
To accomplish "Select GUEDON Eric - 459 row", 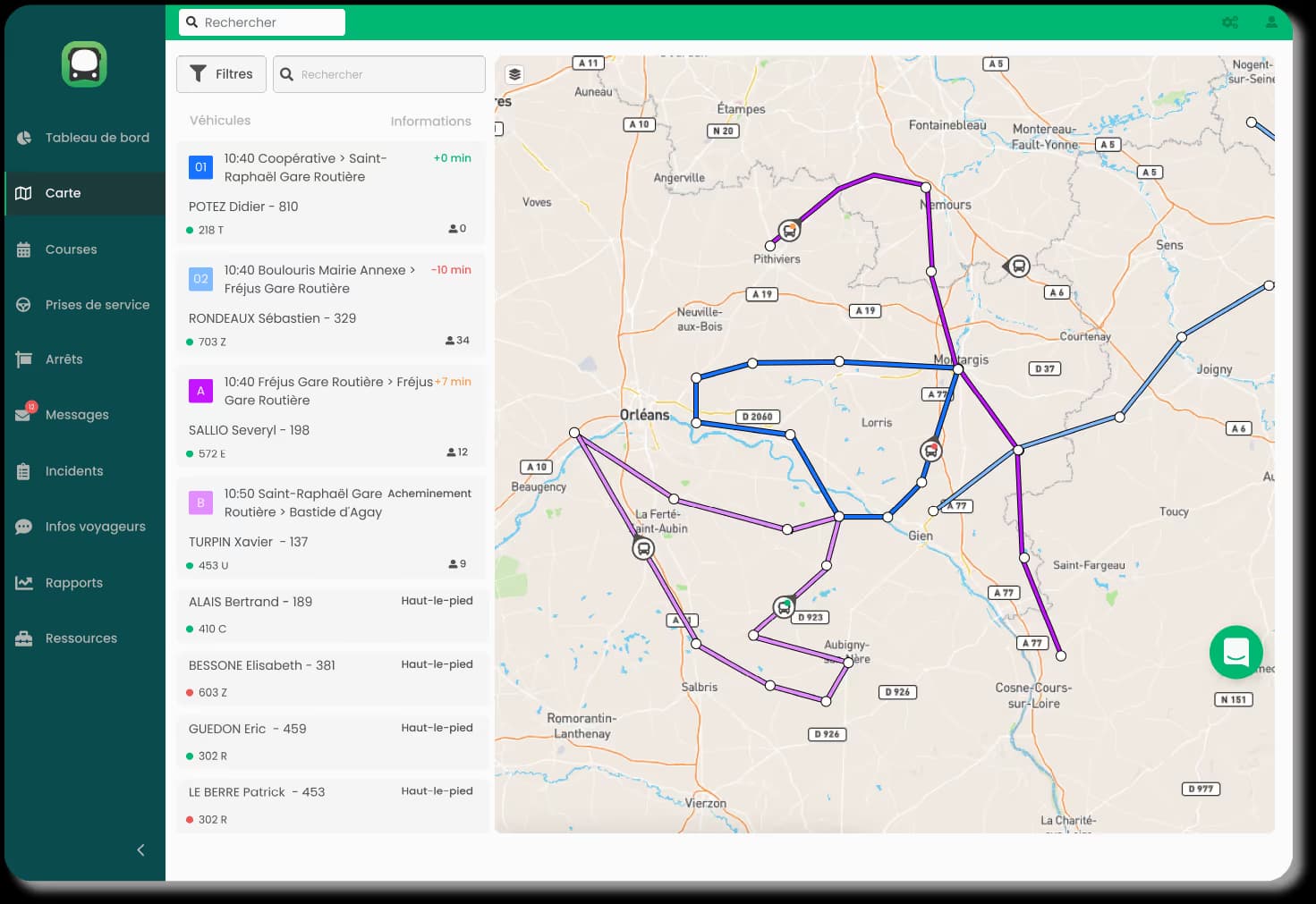I will pos(332,742).
